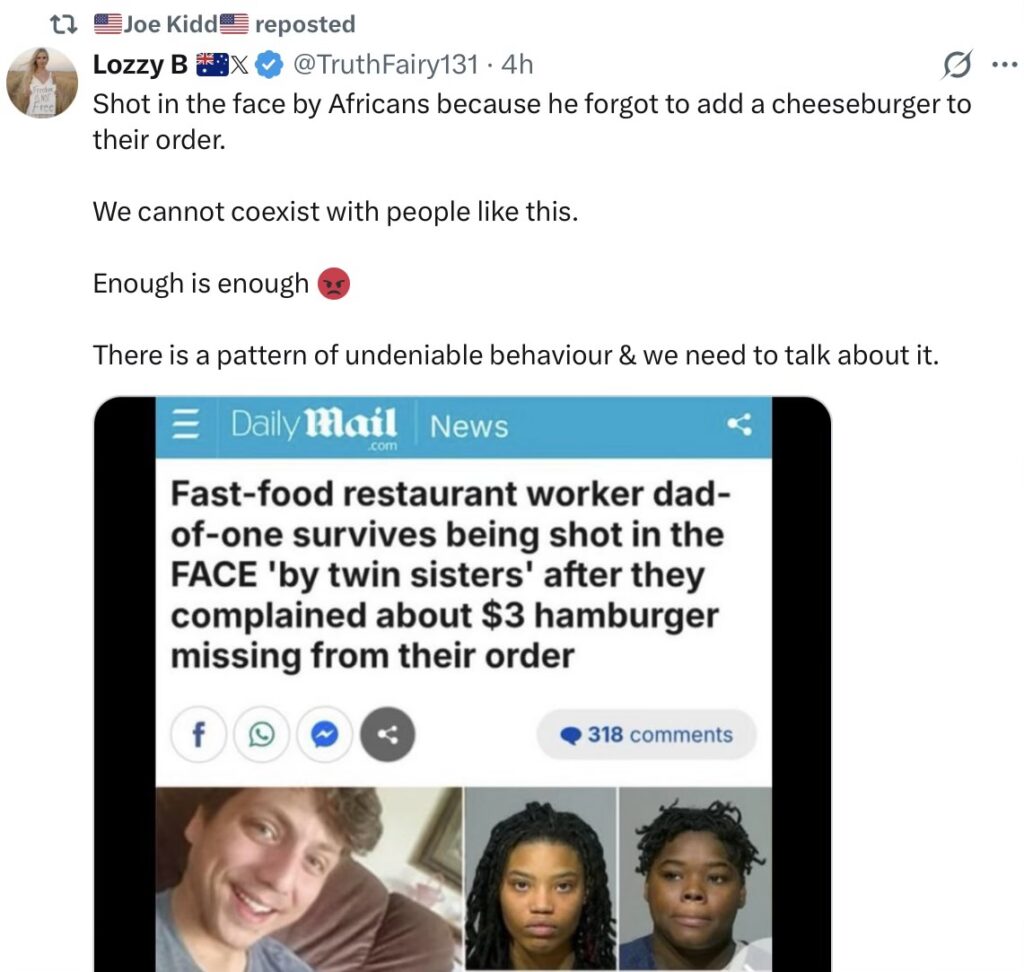The image size is (1024, 972).
Task: Click the Grok slashed-circle icon
Action: pyautogui.click(x=957, y=66)
